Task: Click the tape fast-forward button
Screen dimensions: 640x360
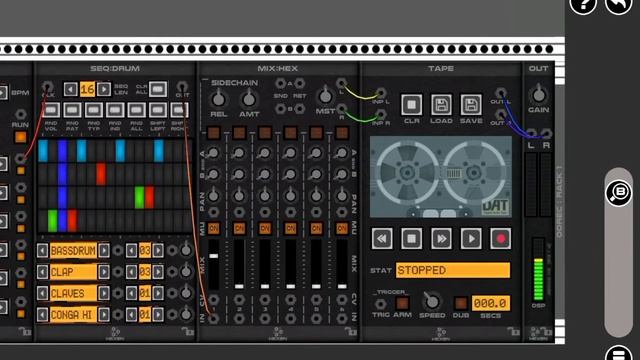Action: coord(441,238)
